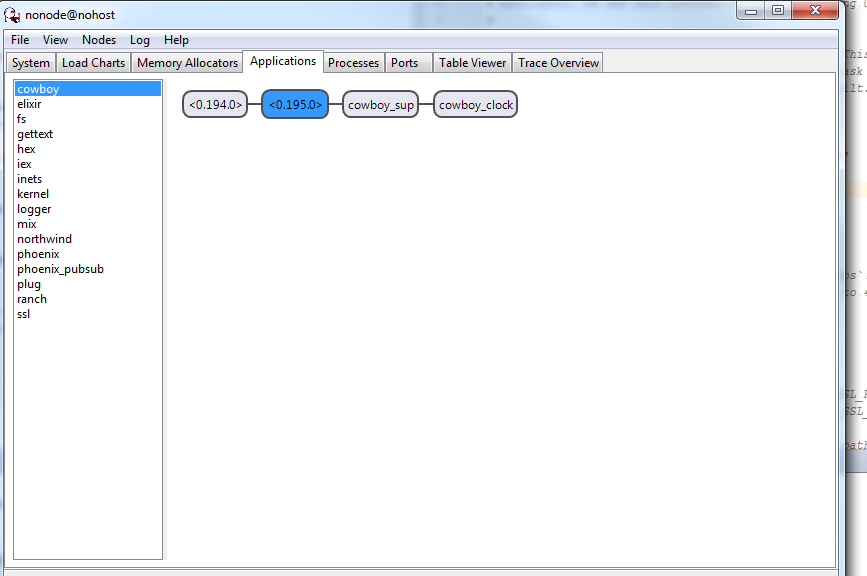
Task: Select the northwind application
Action: (x=44, y=238)
